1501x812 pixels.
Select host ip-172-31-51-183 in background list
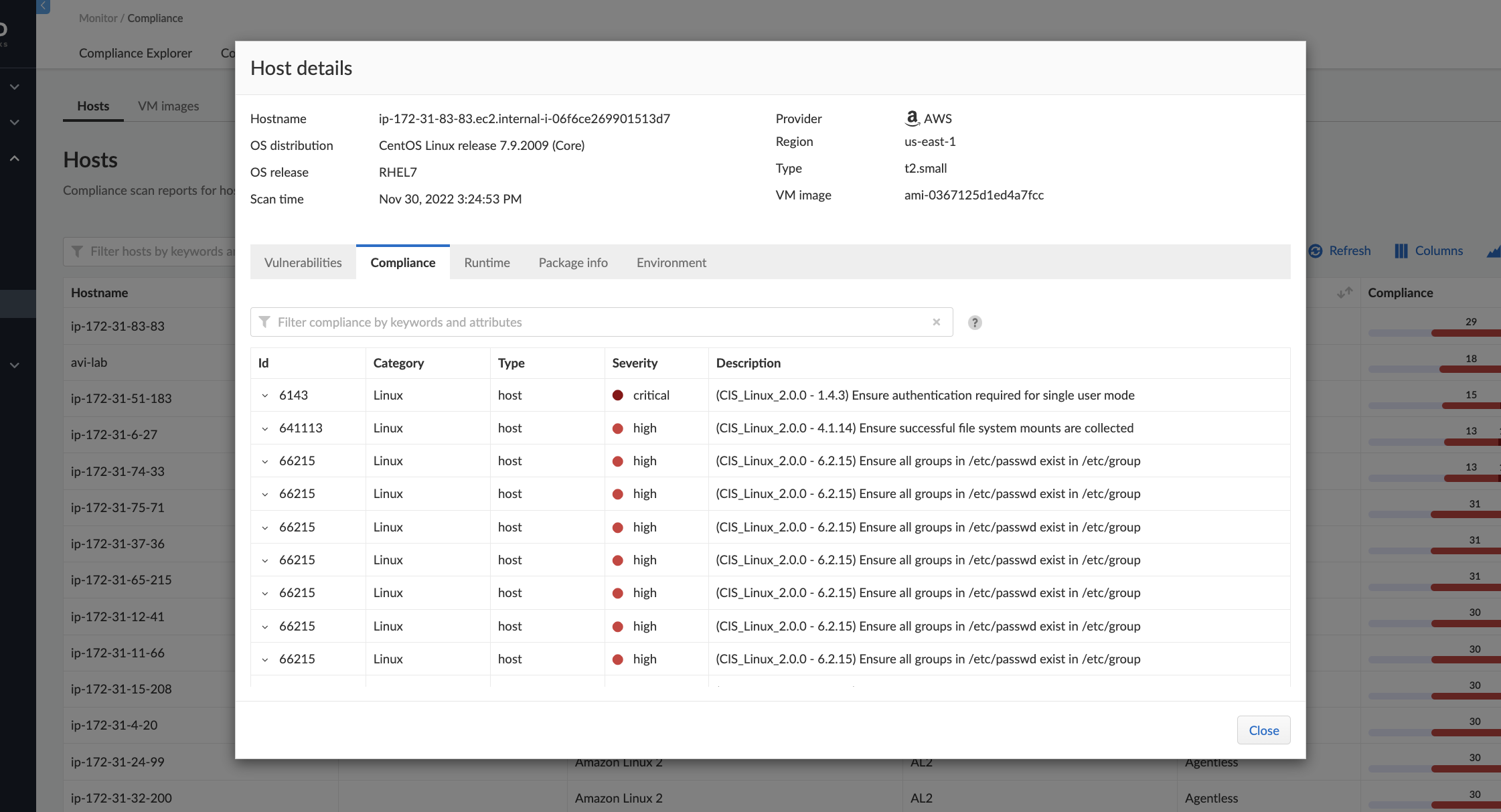pos(121,398)
